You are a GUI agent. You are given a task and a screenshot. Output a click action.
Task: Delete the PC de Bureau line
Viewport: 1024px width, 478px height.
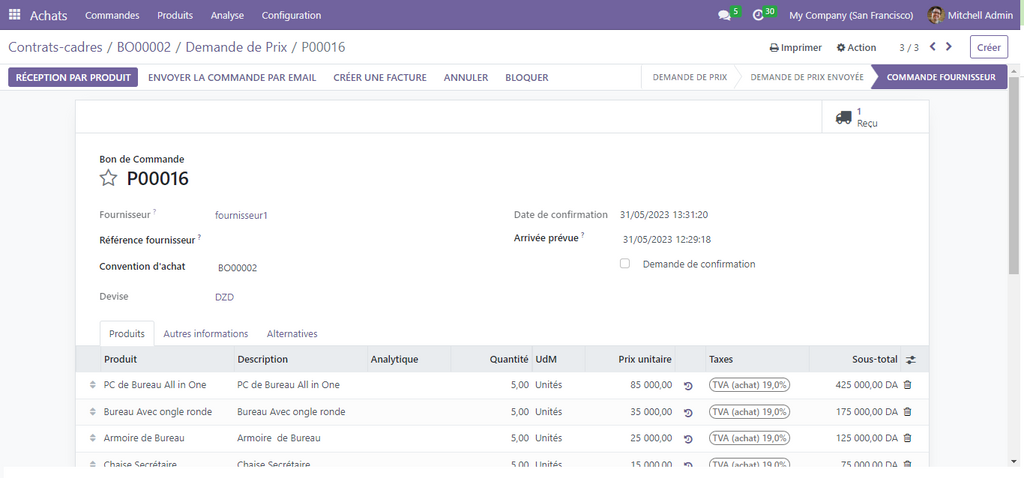click(907, 385)
